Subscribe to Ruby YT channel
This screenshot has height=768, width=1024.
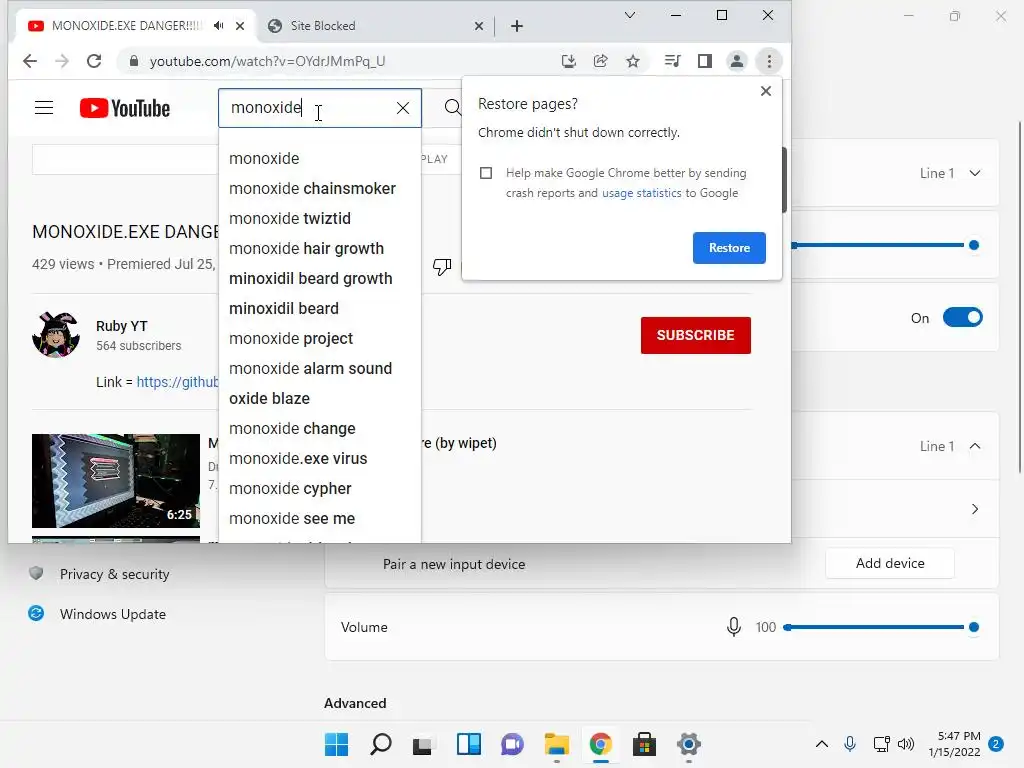click(696, 335)
